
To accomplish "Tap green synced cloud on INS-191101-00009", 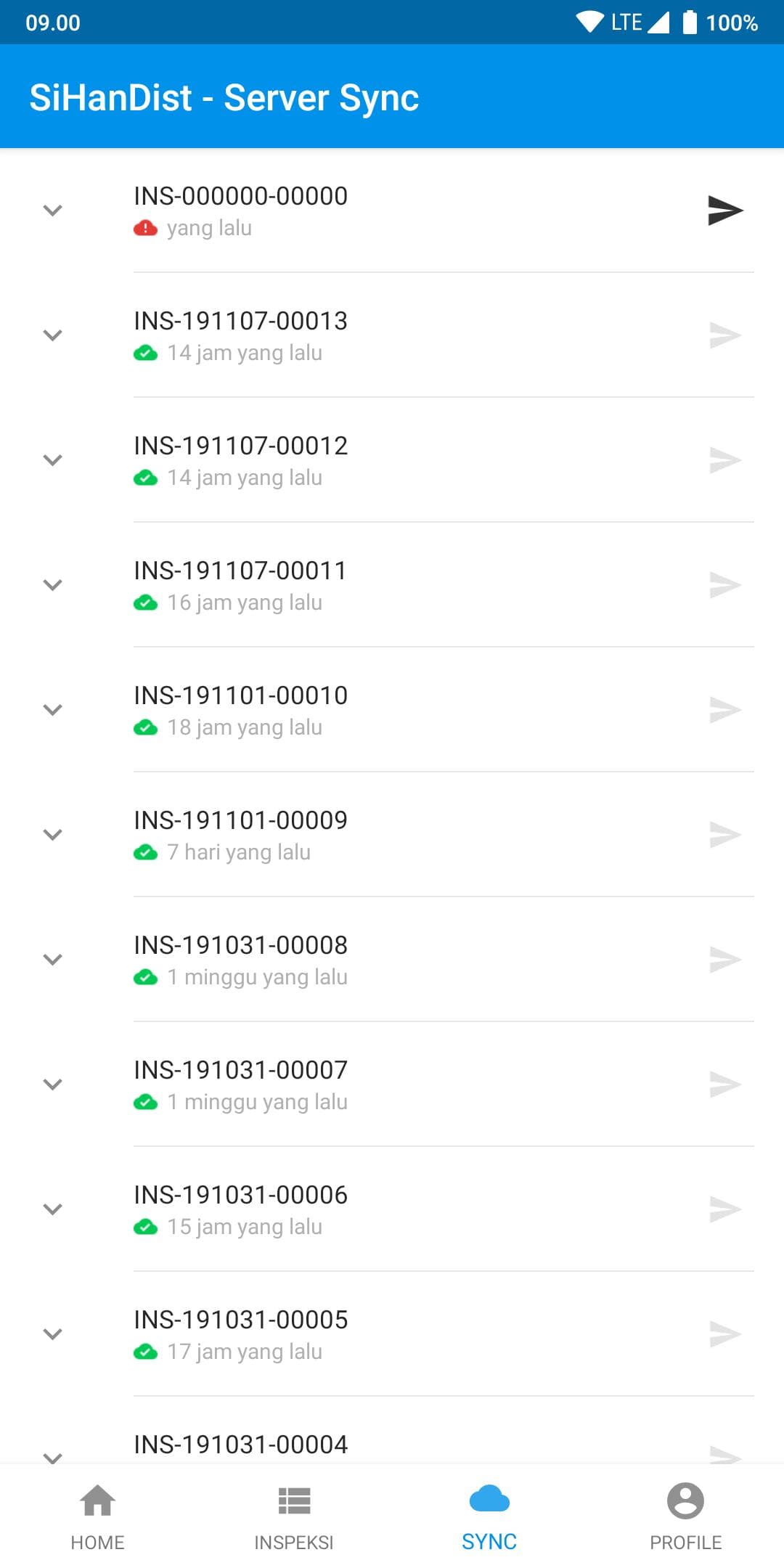I will [145, 853].
